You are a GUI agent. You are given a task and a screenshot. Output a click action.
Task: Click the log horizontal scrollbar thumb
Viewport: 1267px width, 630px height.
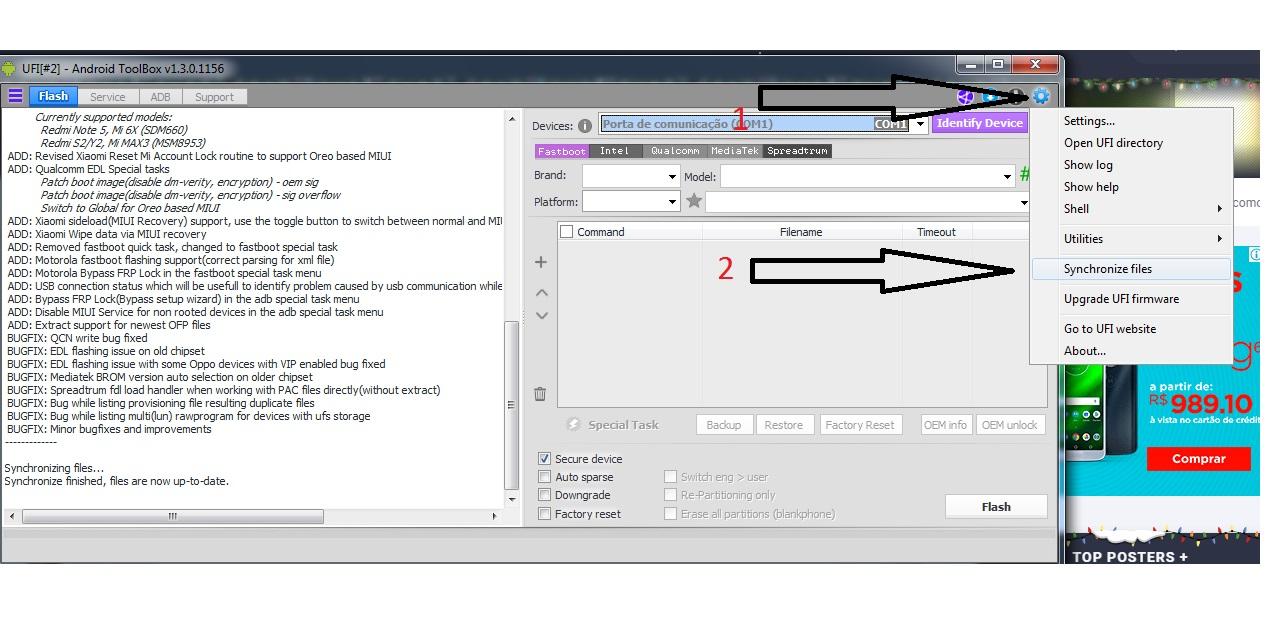pos(172,516)
